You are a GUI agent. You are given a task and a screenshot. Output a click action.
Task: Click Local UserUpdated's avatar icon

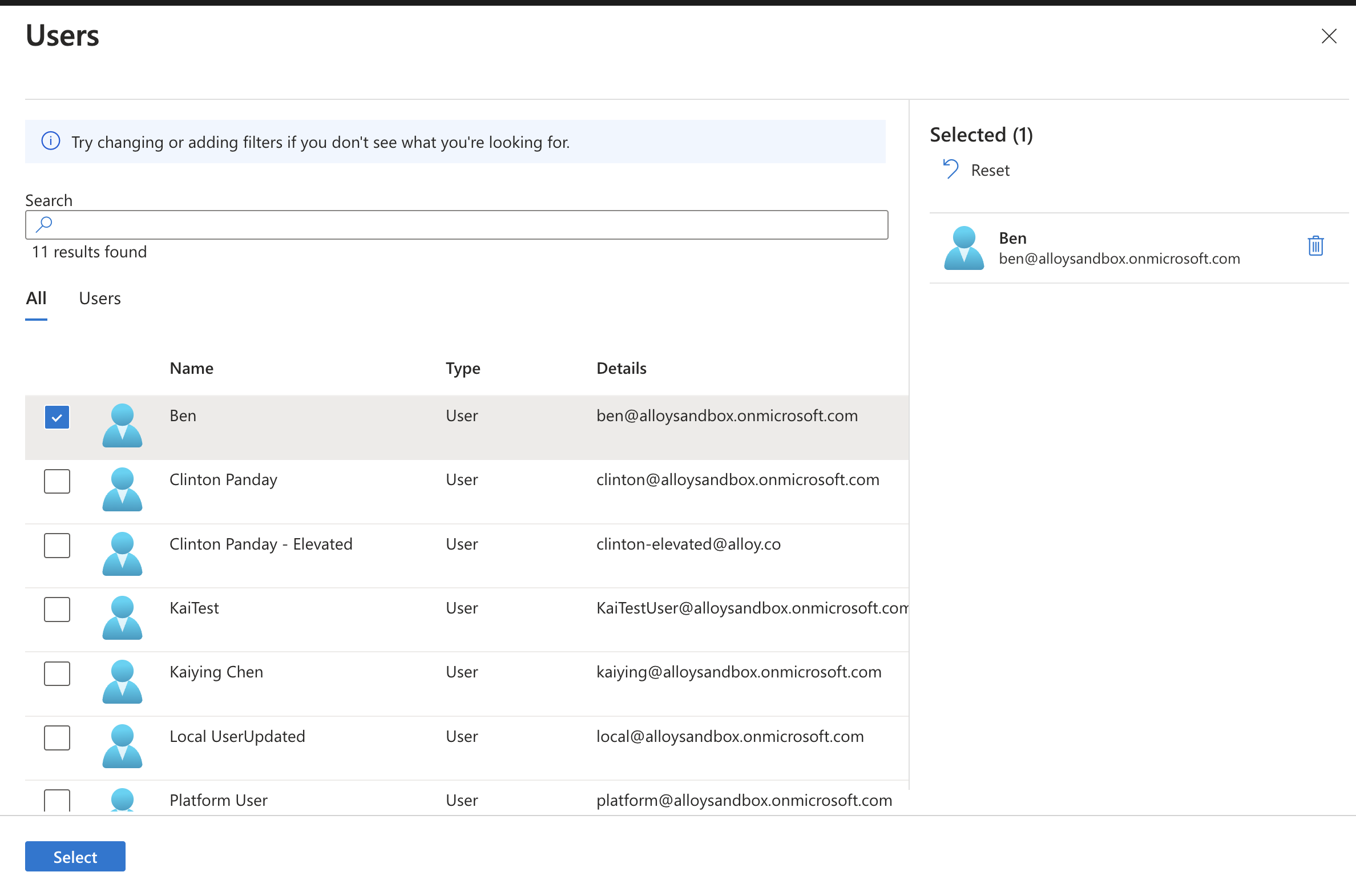(122, 746)
